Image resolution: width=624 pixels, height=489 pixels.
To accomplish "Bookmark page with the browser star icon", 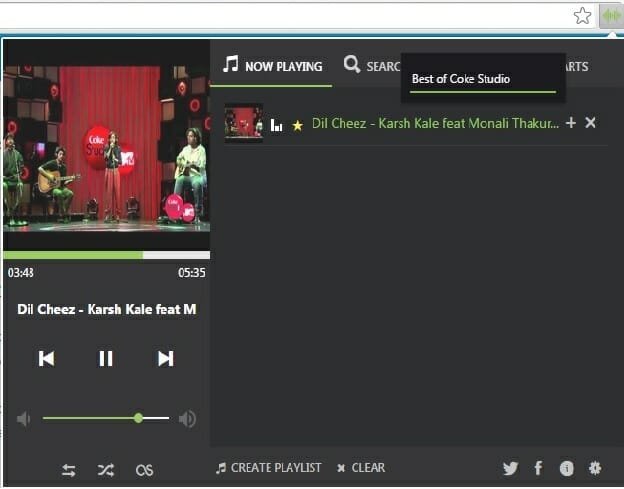I will pyautogui.click(x=582, y=16).
